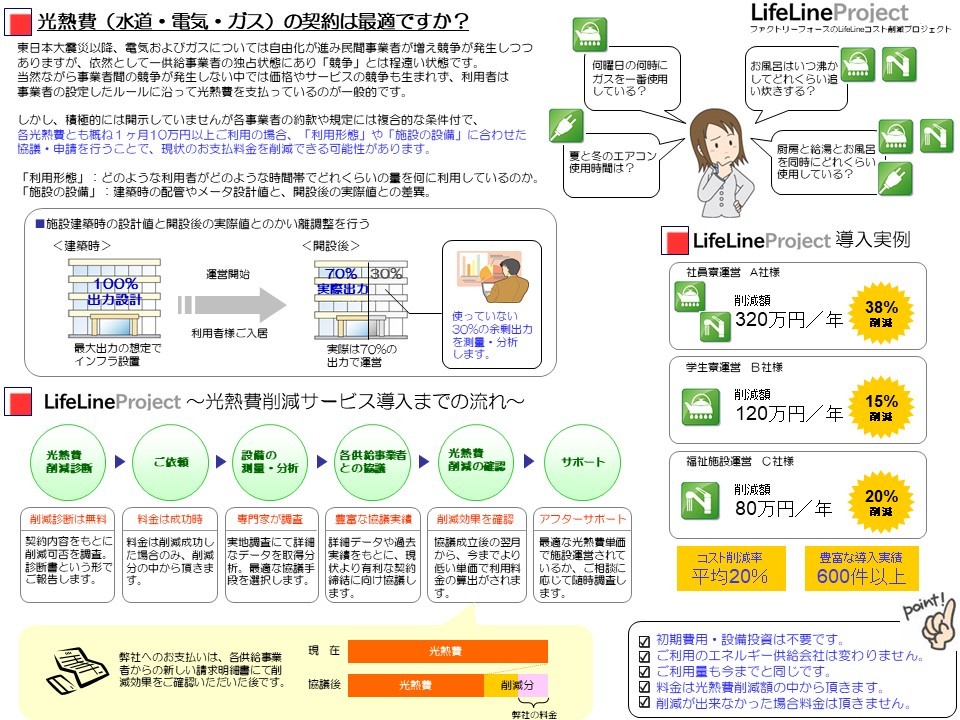Viewport: 960px width, 720px height.
Task: Click the orange 光熱費 bar in the 現在 row
Action: (448, 651)
